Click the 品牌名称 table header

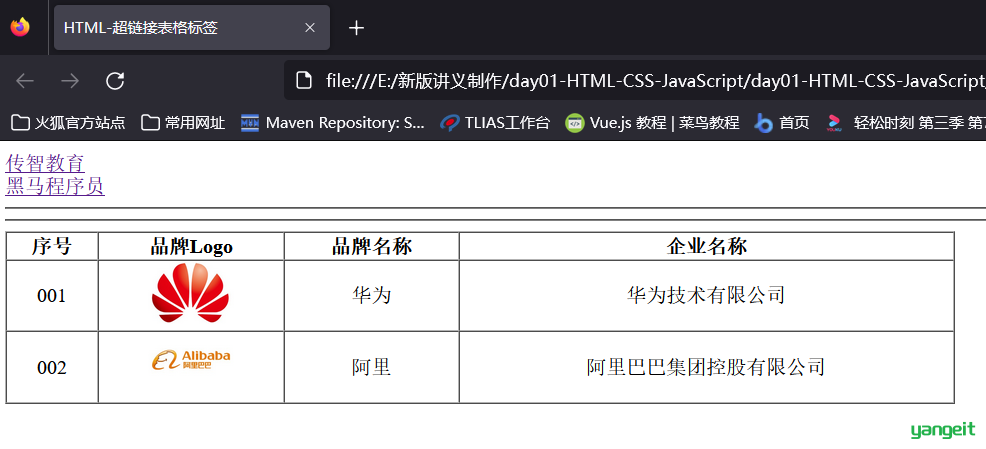pos(372,246)
